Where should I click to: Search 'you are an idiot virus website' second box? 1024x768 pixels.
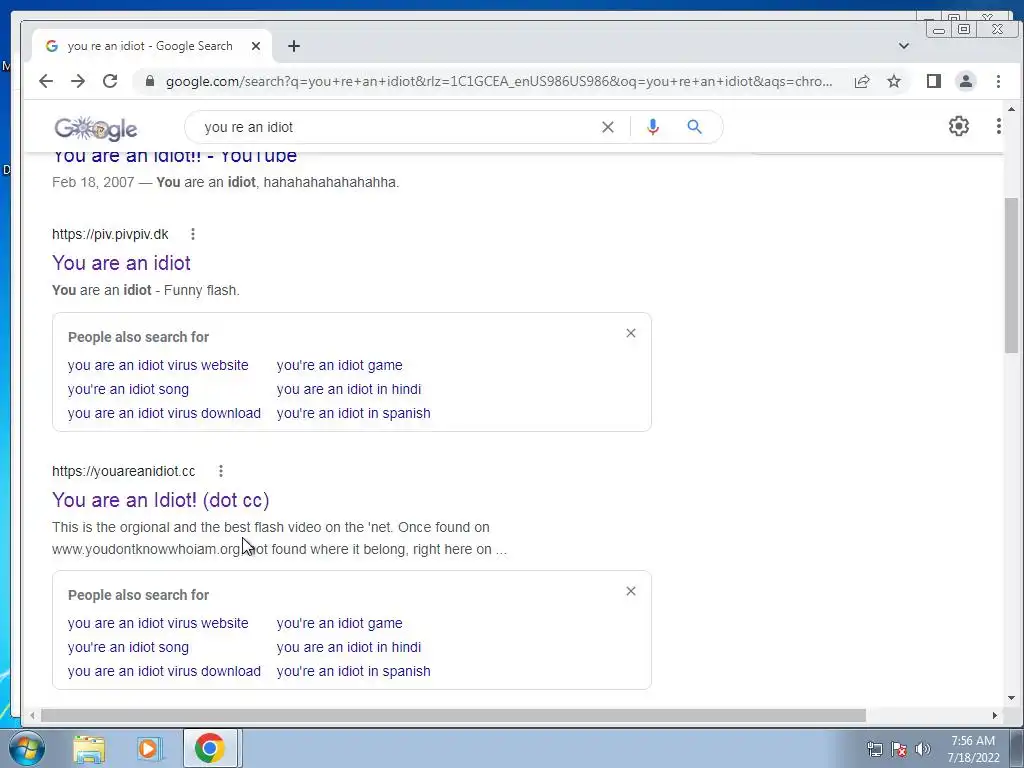158,623
